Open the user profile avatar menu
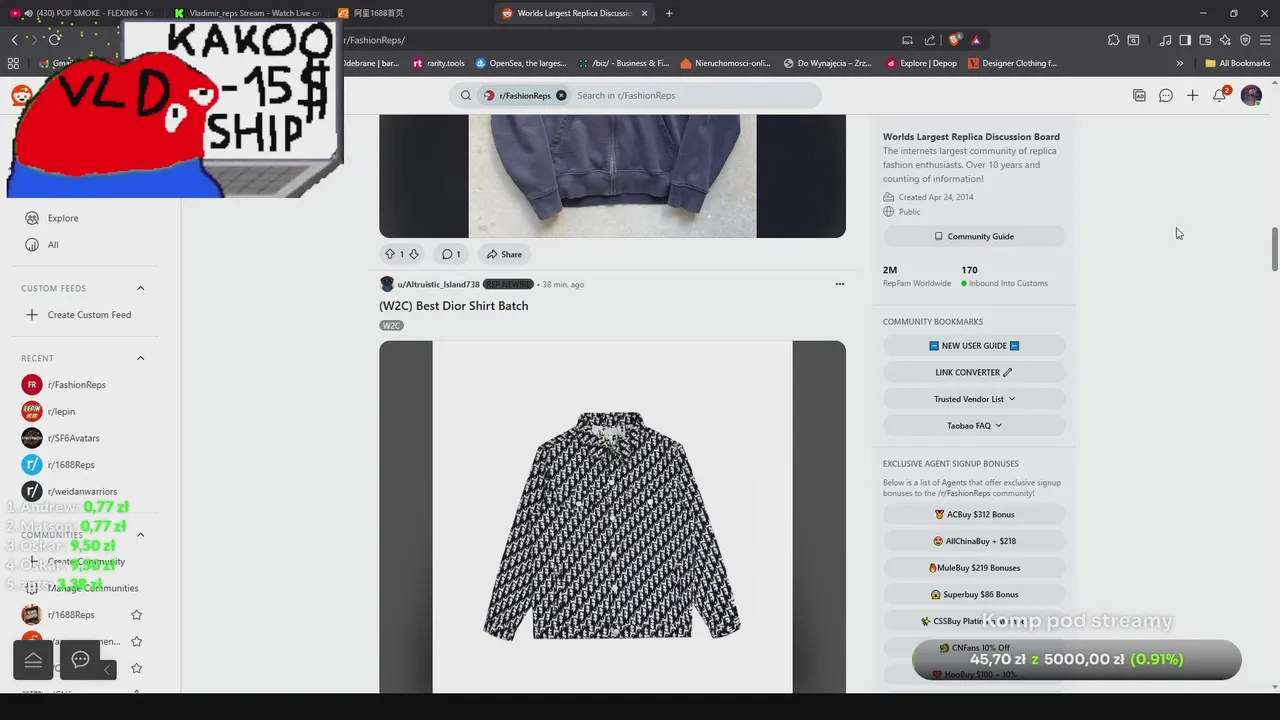The width and height of the screenshot is (1280, 720). [x=1251, y=95]
